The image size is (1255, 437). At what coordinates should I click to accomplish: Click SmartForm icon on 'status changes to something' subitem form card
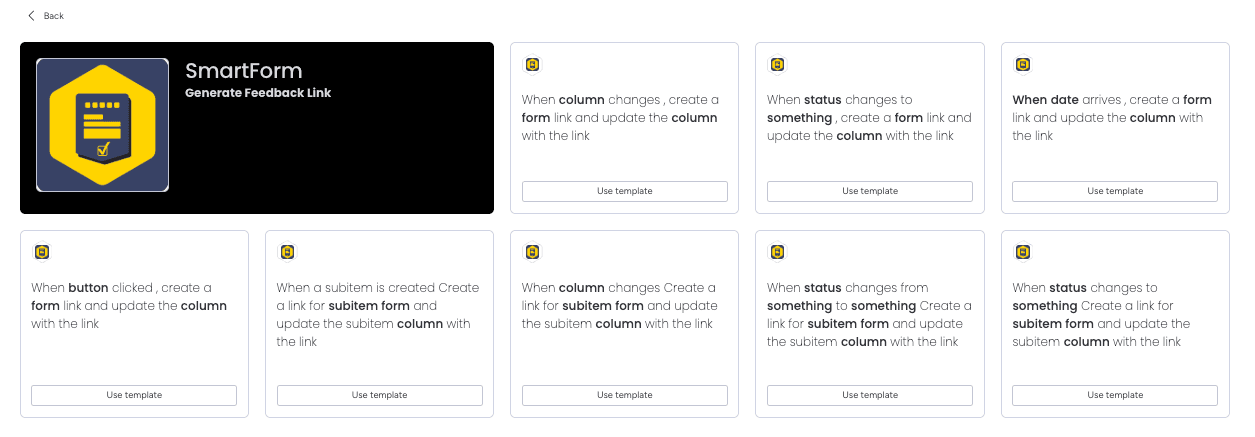click(x=1023, y=252)
